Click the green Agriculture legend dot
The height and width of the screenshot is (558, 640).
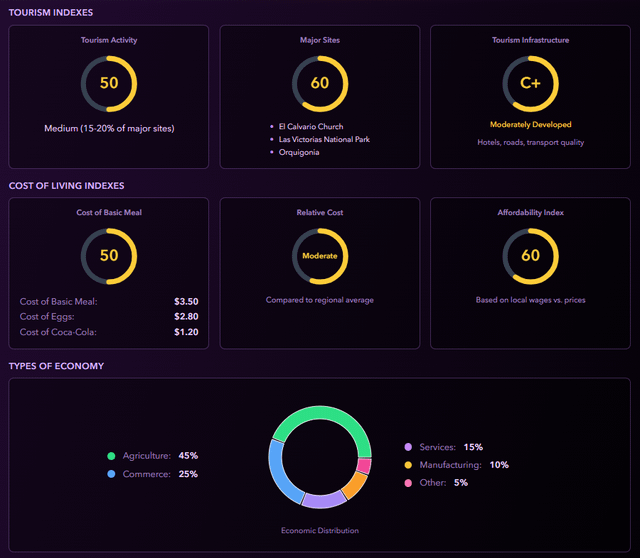click(112, 456)
